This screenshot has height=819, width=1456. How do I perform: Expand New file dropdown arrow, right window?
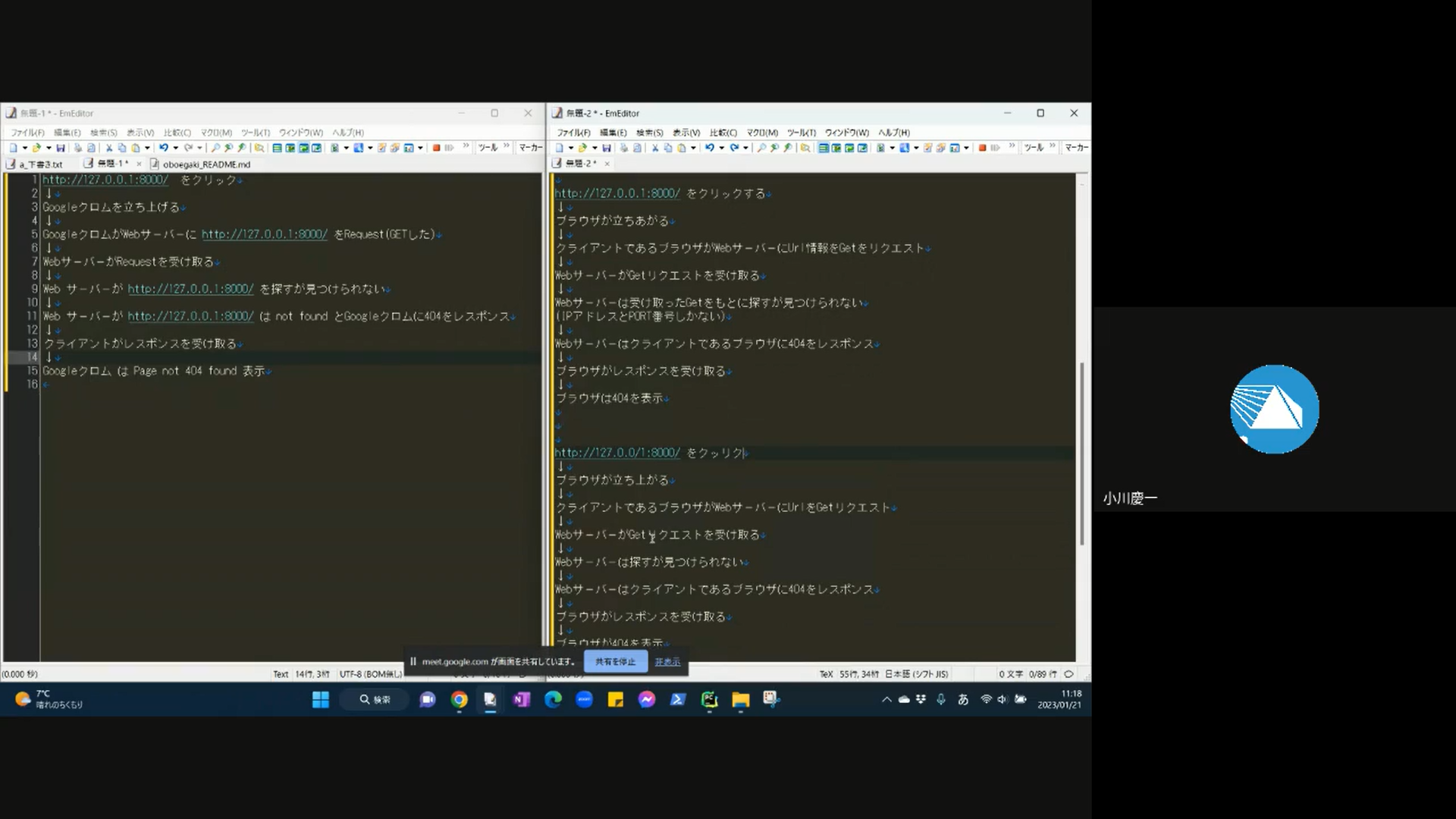tap(571, 148)
